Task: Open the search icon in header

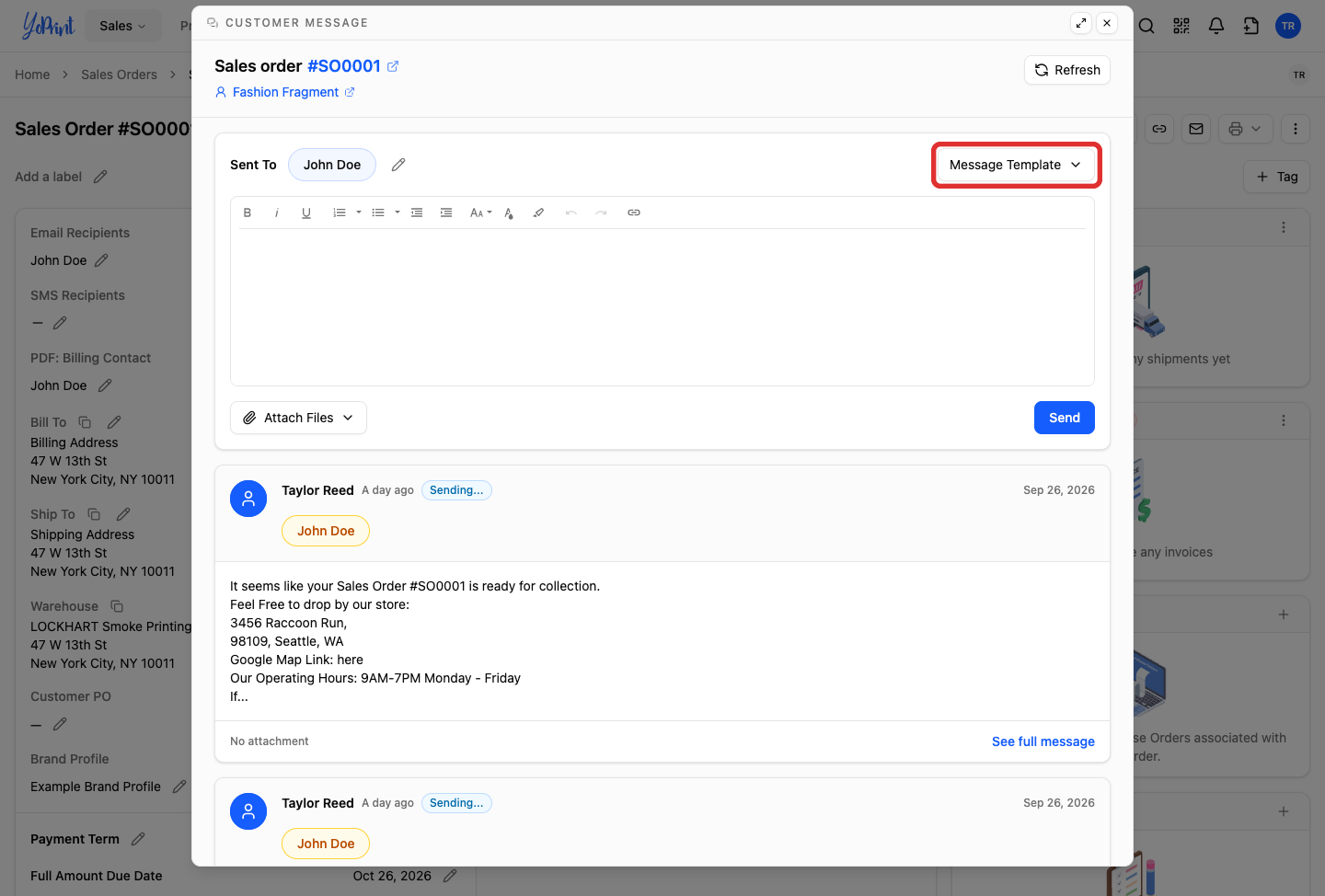Action: 1146,26
